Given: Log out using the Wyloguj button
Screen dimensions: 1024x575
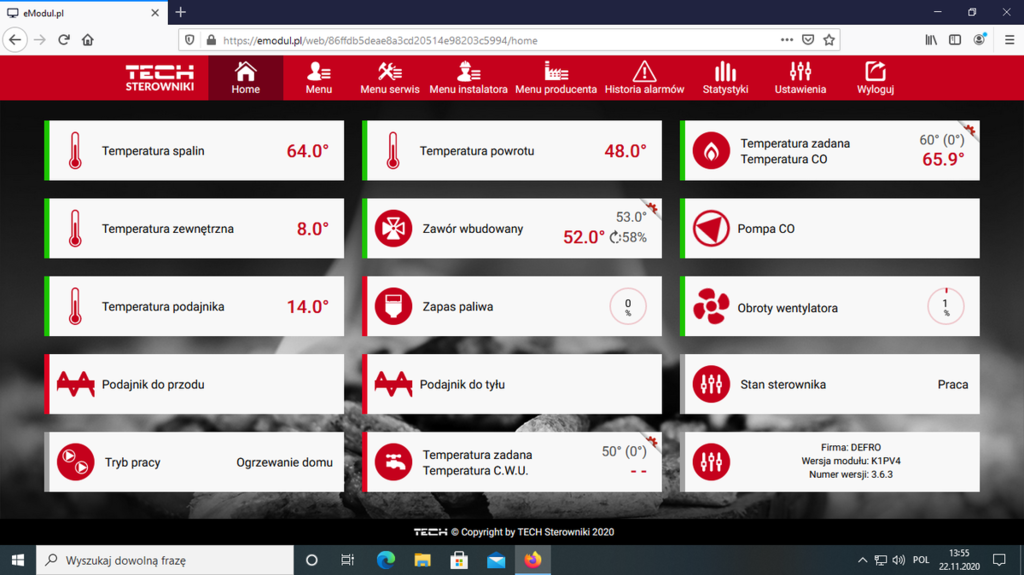Looking at the screenshot, I should [875, 77].
